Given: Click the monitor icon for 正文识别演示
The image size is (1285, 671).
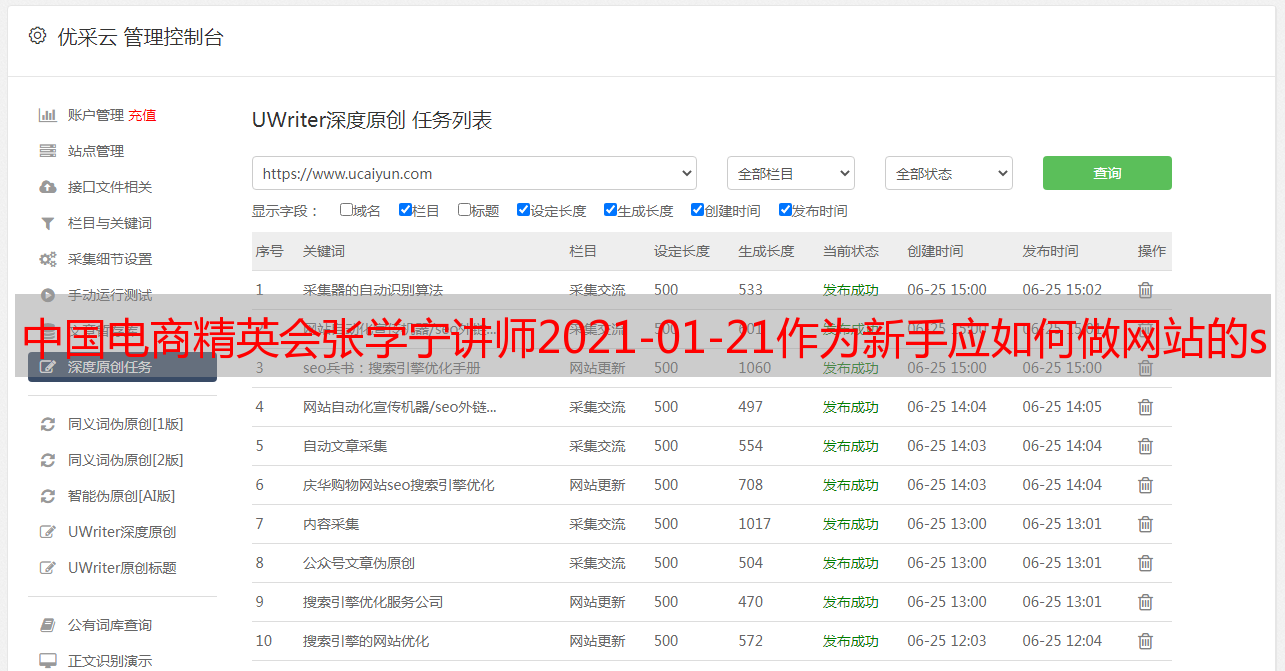Looking at the screenshot, I should 47,661.
